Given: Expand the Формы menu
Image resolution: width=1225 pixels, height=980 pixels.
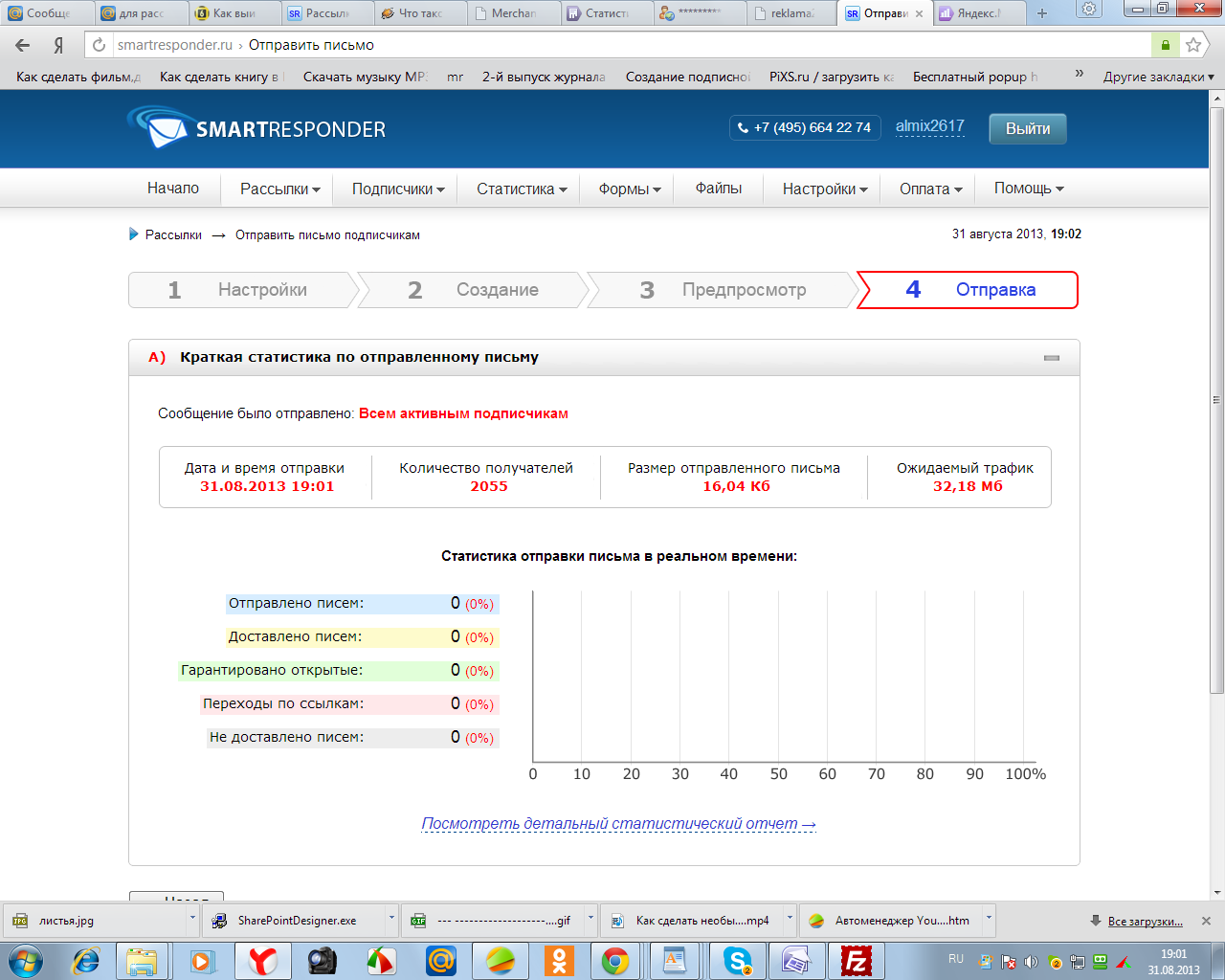Looking at the screenshot, I should 630,189.
